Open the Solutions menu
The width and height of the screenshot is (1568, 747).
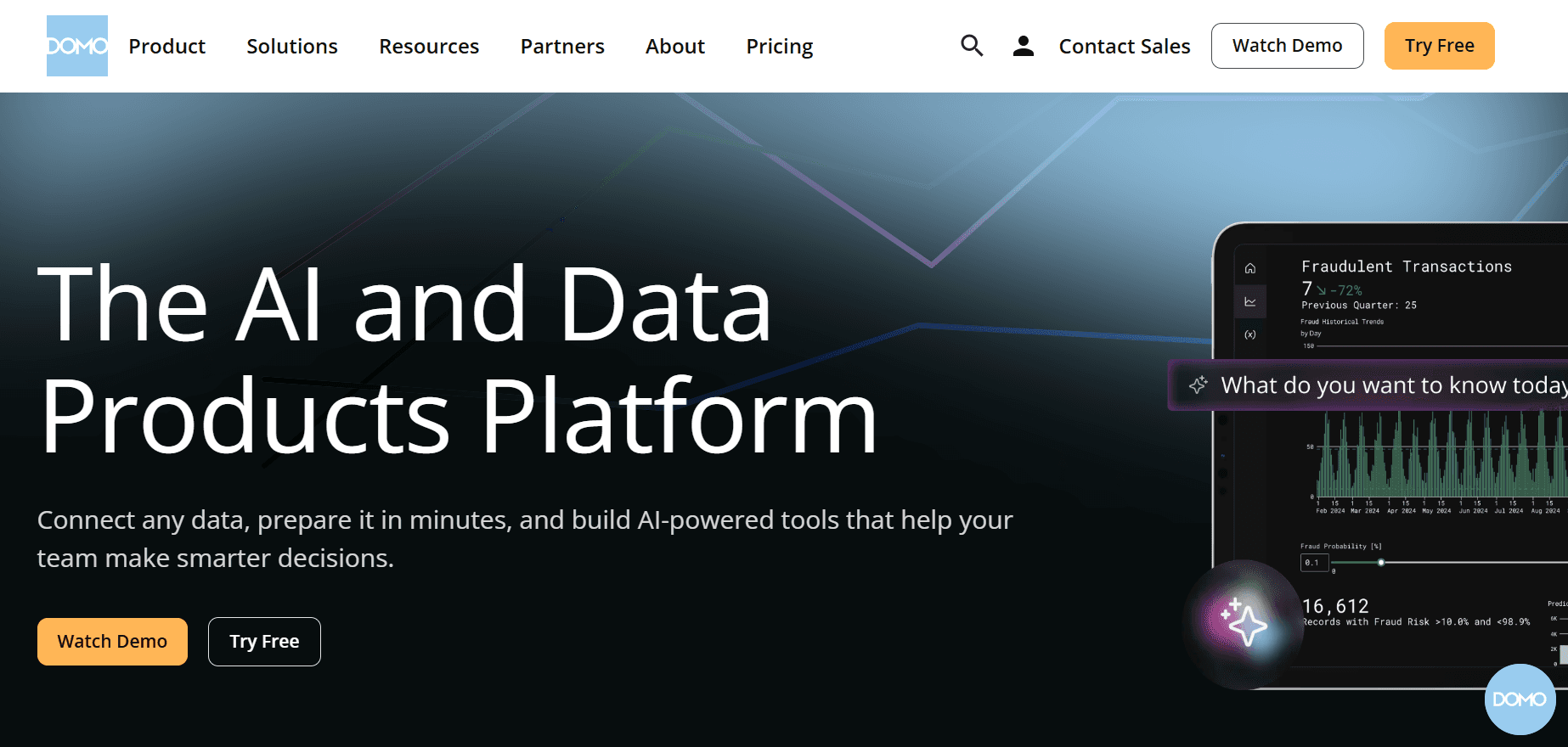pos(292,46)
